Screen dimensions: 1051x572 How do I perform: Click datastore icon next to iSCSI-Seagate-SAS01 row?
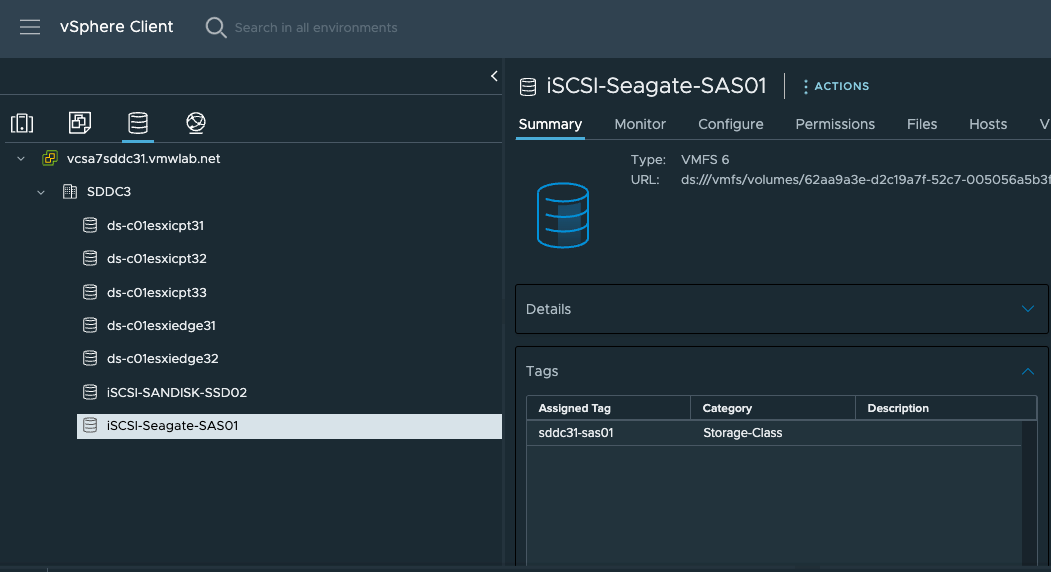90,426
